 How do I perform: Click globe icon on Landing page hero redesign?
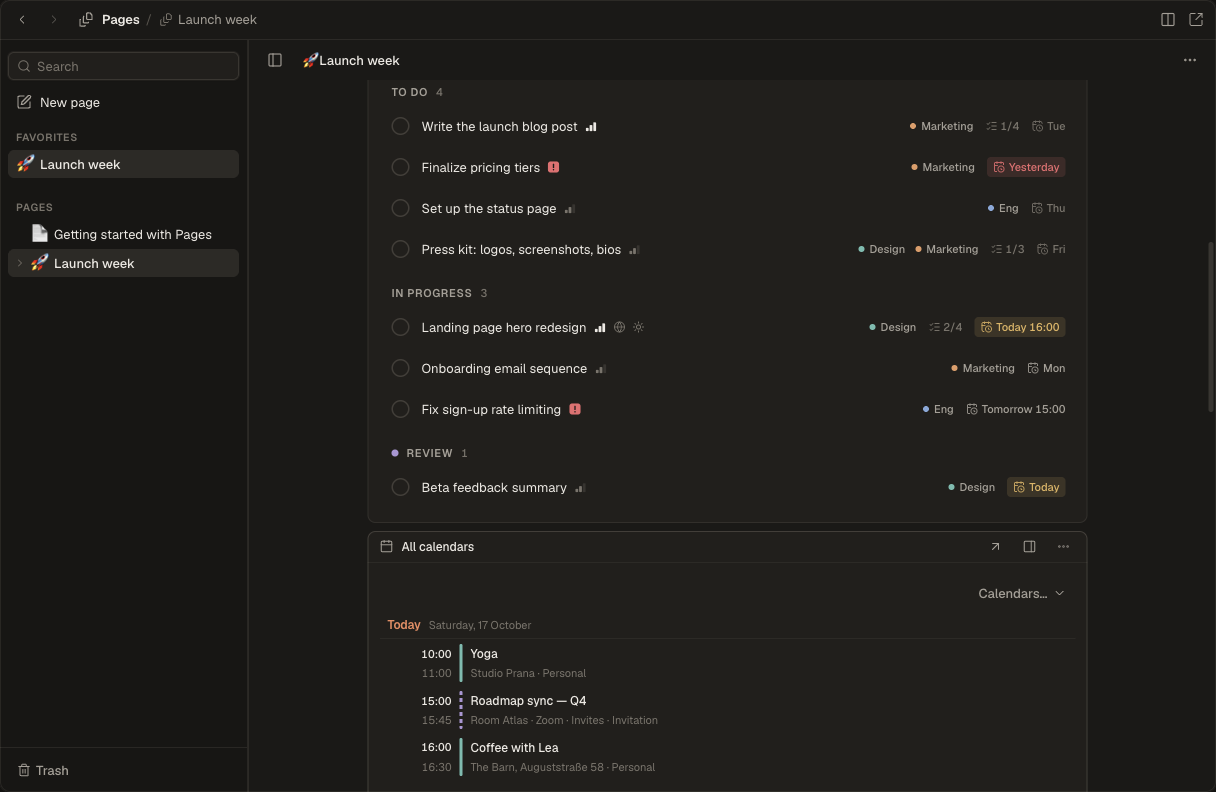pos(619,327)
